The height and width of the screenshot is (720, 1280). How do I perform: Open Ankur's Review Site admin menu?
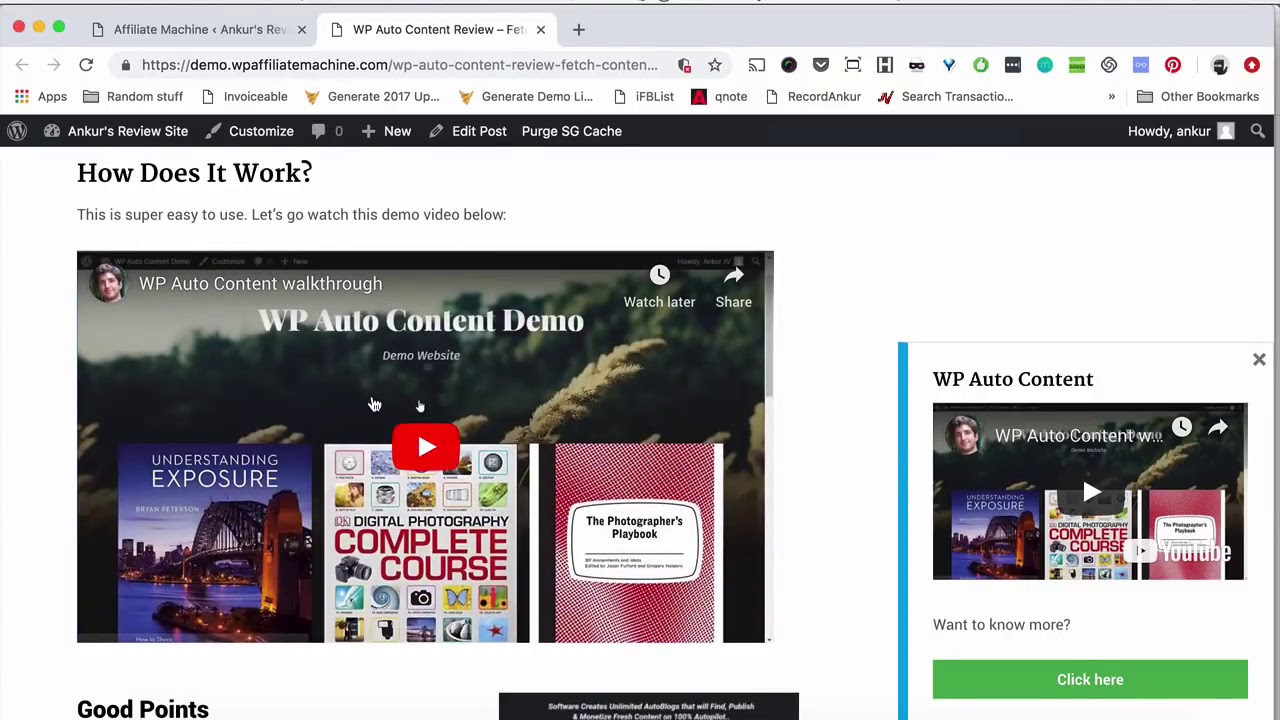pos(116,131)
